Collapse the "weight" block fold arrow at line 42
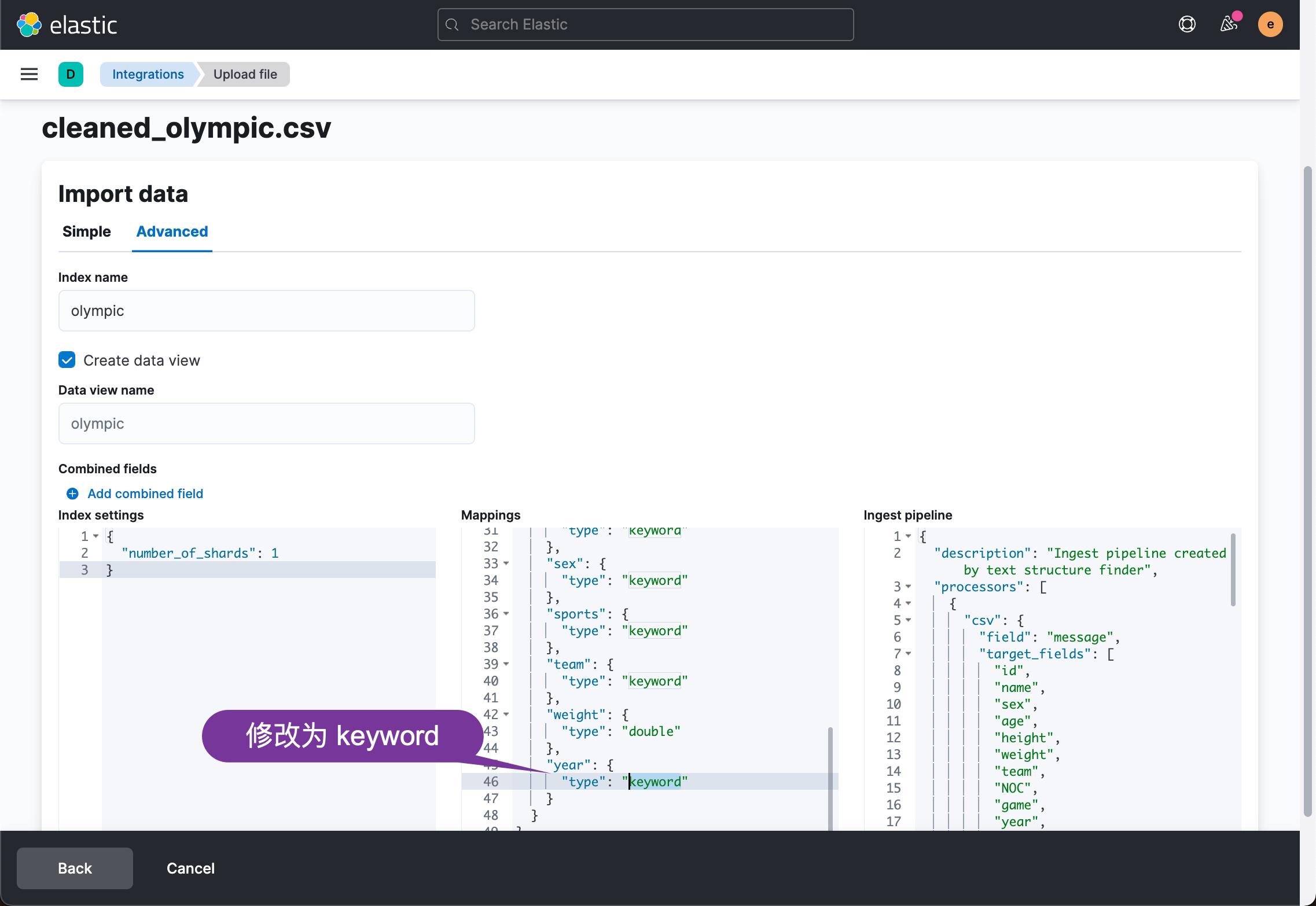 pos(506,715)
